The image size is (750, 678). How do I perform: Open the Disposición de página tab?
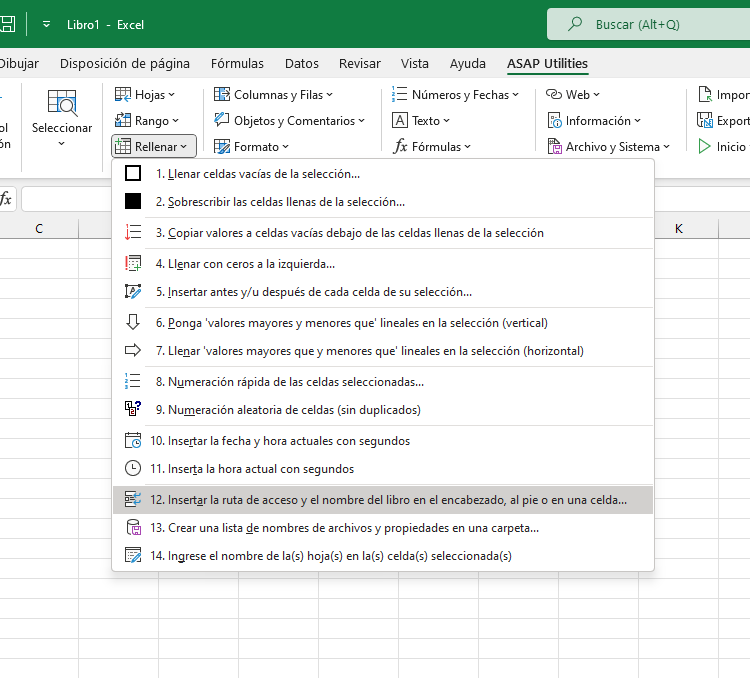[x=124, y=63]
